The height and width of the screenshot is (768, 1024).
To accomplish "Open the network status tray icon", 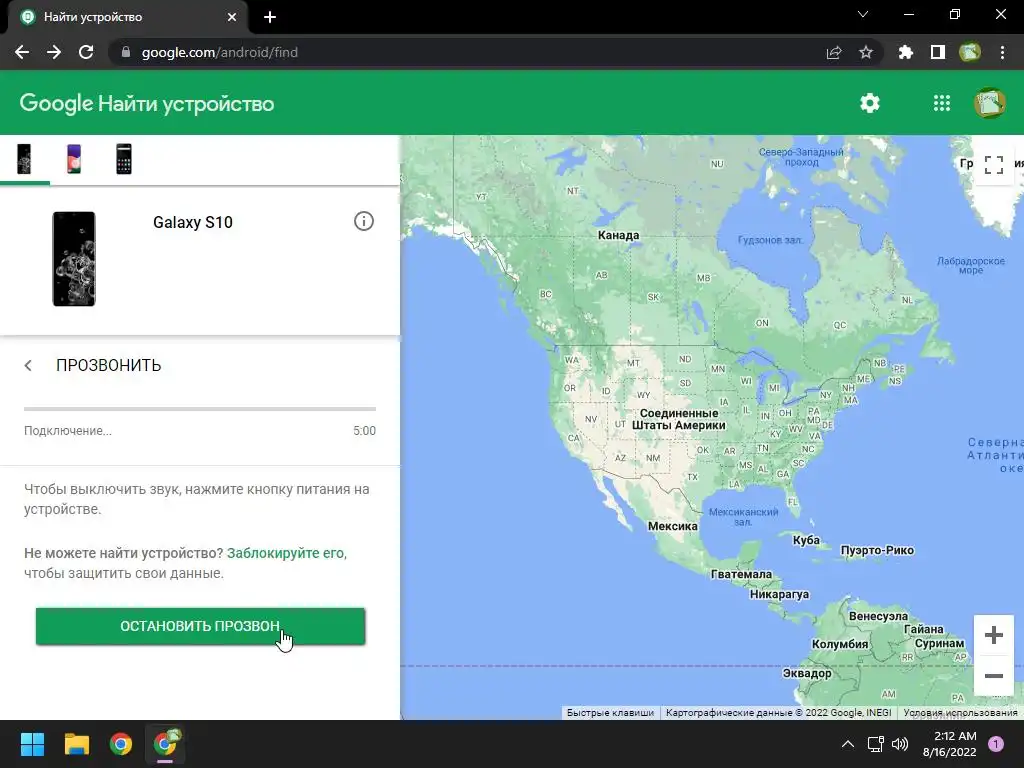I will click(x=875, y=744).
